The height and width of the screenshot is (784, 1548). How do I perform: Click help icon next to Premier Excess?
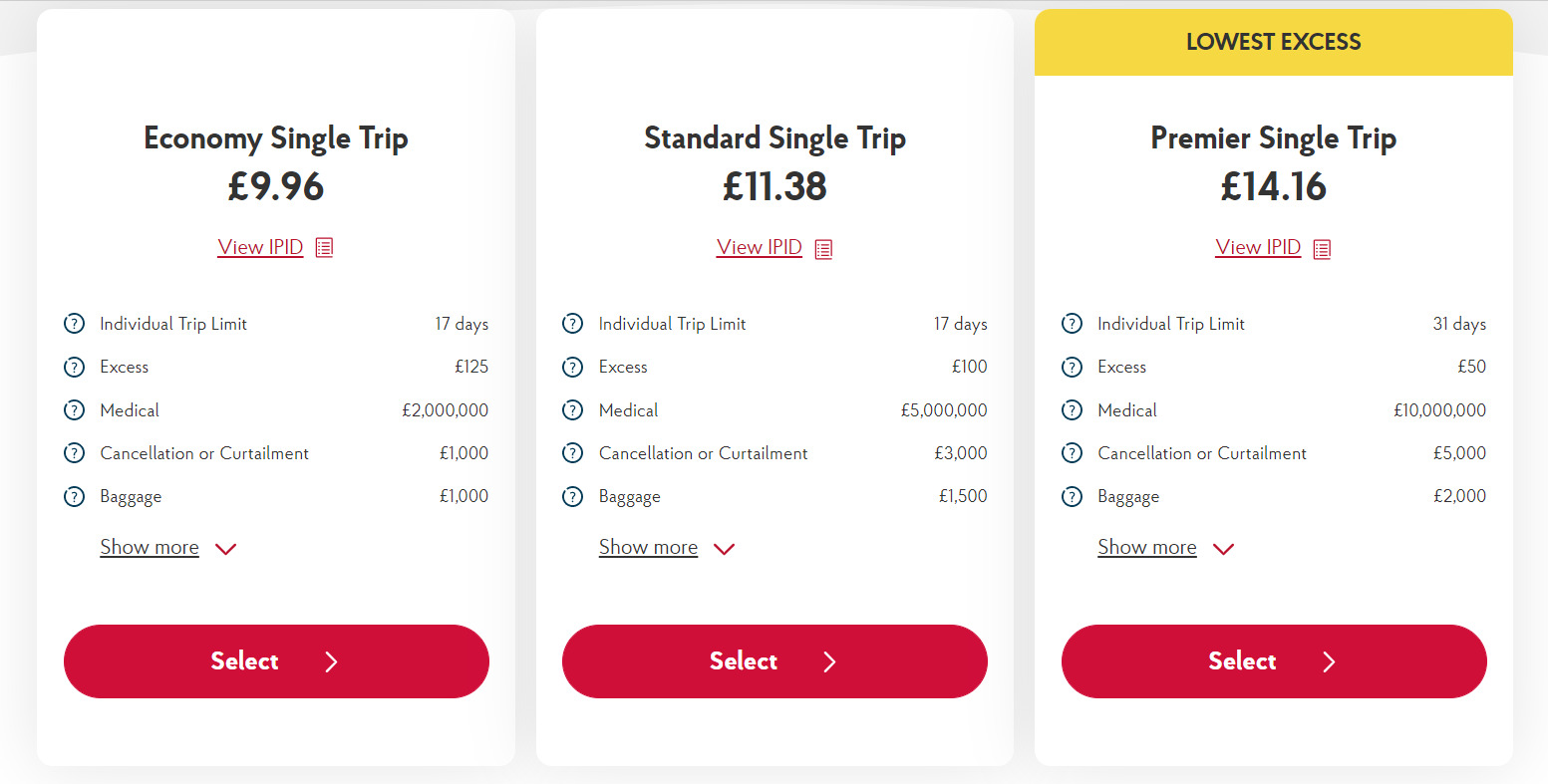1072,367
